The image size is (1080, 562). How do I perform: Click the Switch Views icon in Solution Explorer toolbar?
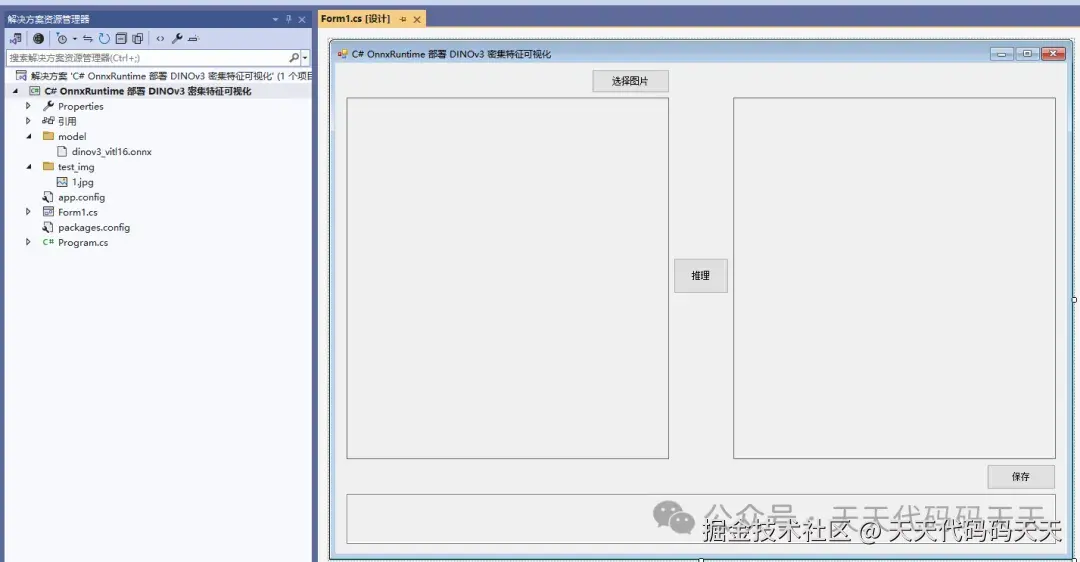pyautogui.click(x=16, y=39)
